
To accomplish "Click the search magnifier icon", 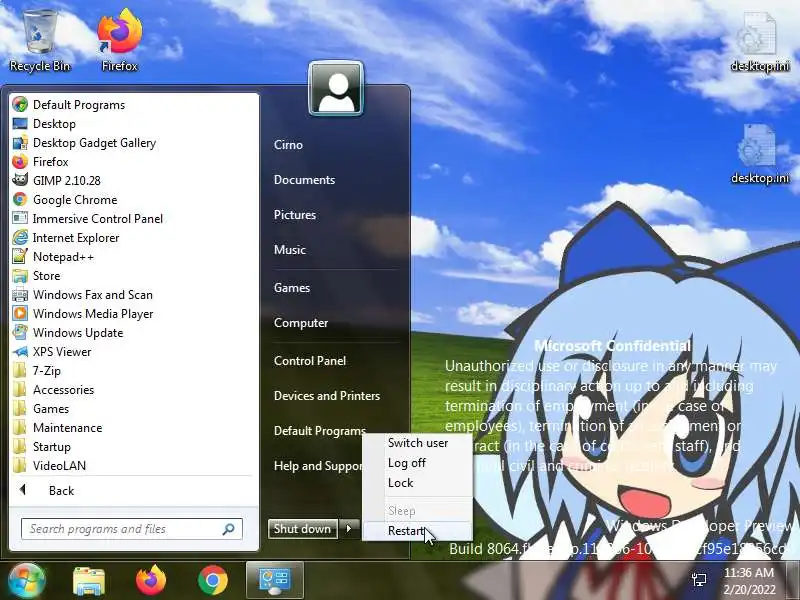I will pos(229,529).
